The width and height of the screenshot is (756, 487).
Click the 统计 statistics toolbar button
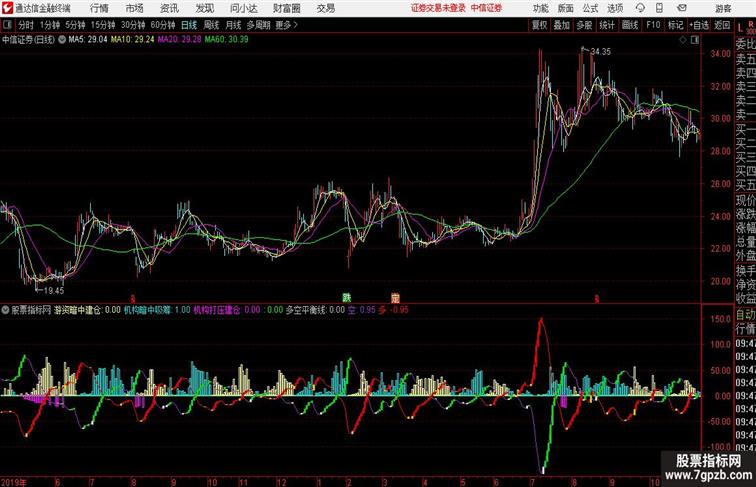pyautogui.click(x=607, y=25)
